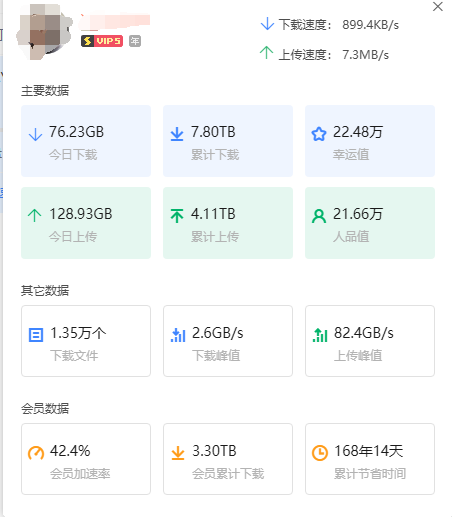452x517 pixels.
Task: Click the 累计节省时间 clock icon
Action: (320, 453)
